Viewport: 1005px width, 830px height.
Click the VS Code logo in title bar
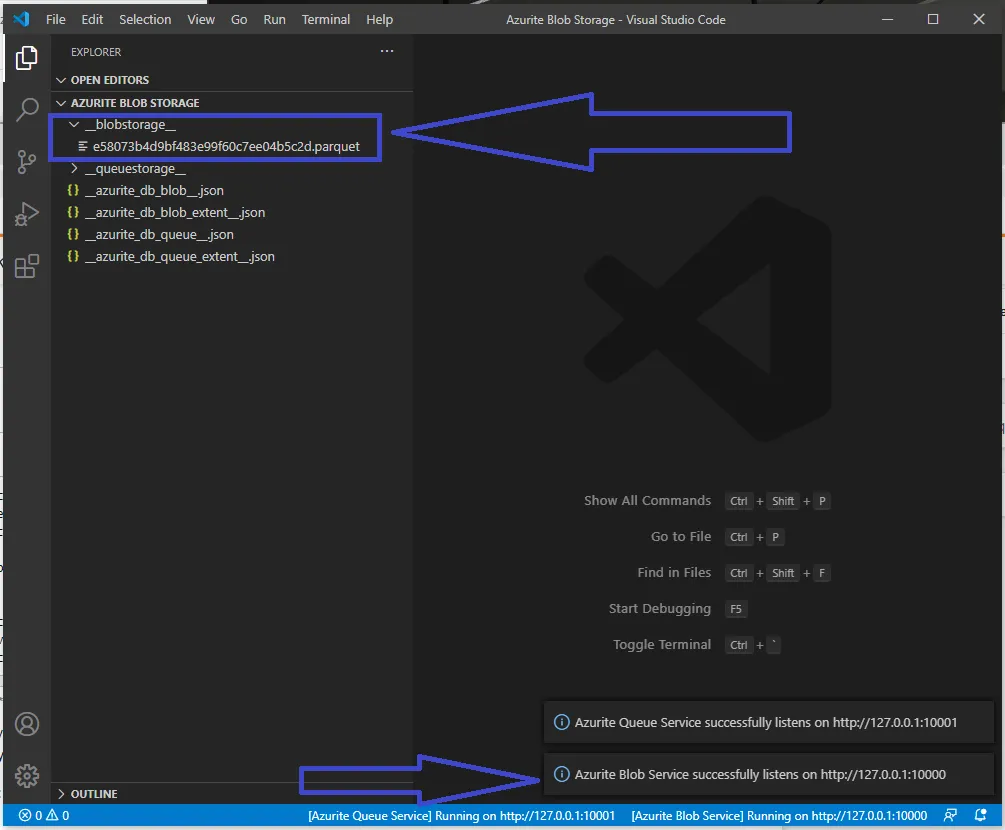(x=21, y=19)
